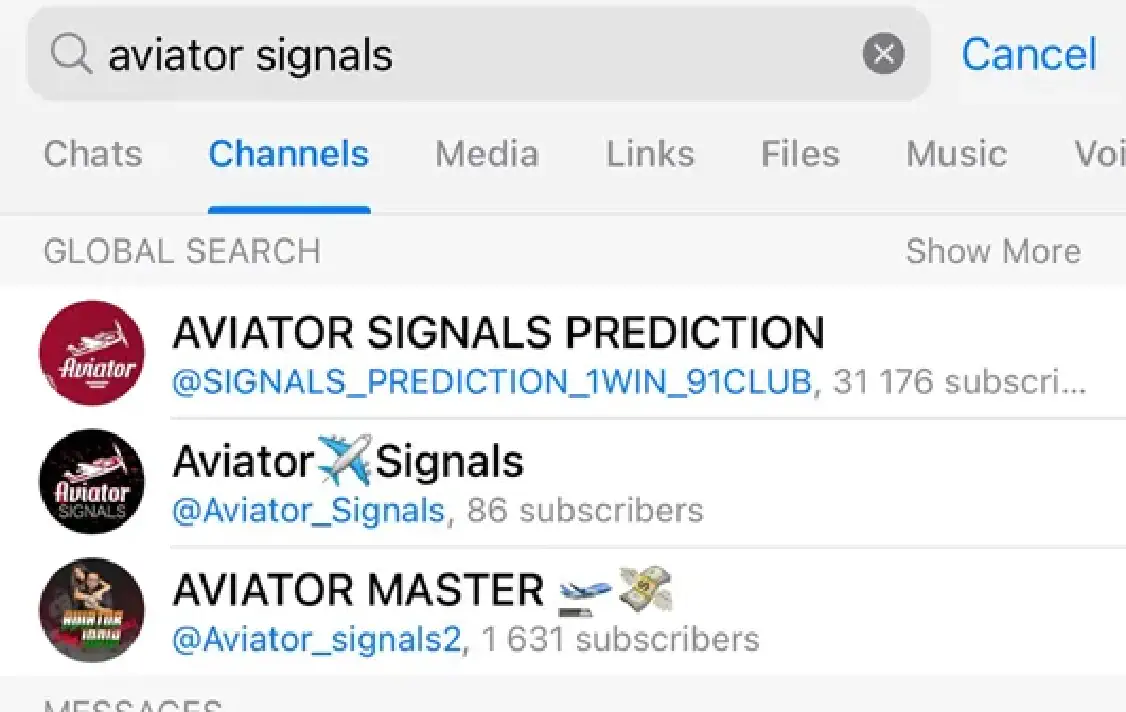Viewport: 1126px width, 712px height.
Task: Open the AVIATOR SIGNALS PREDICTION channel avatar
Action: [x=91, y=354]
